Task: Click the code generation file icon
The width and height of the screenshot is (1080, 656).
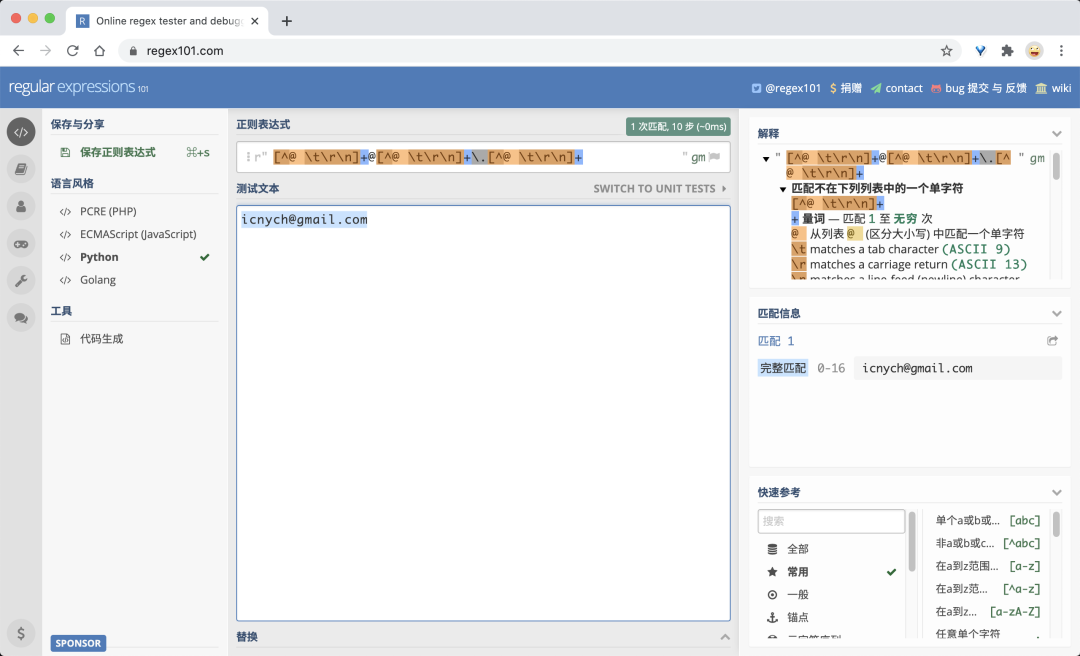Action: 65,339
